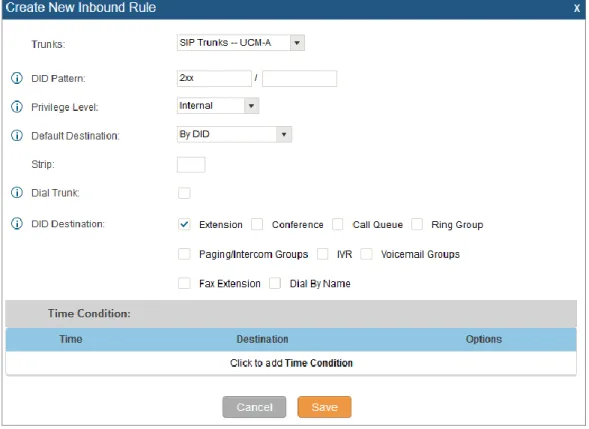This screenshot has height=429, width=589.
Task: Click the Time column header
Action: click(71, 339)
